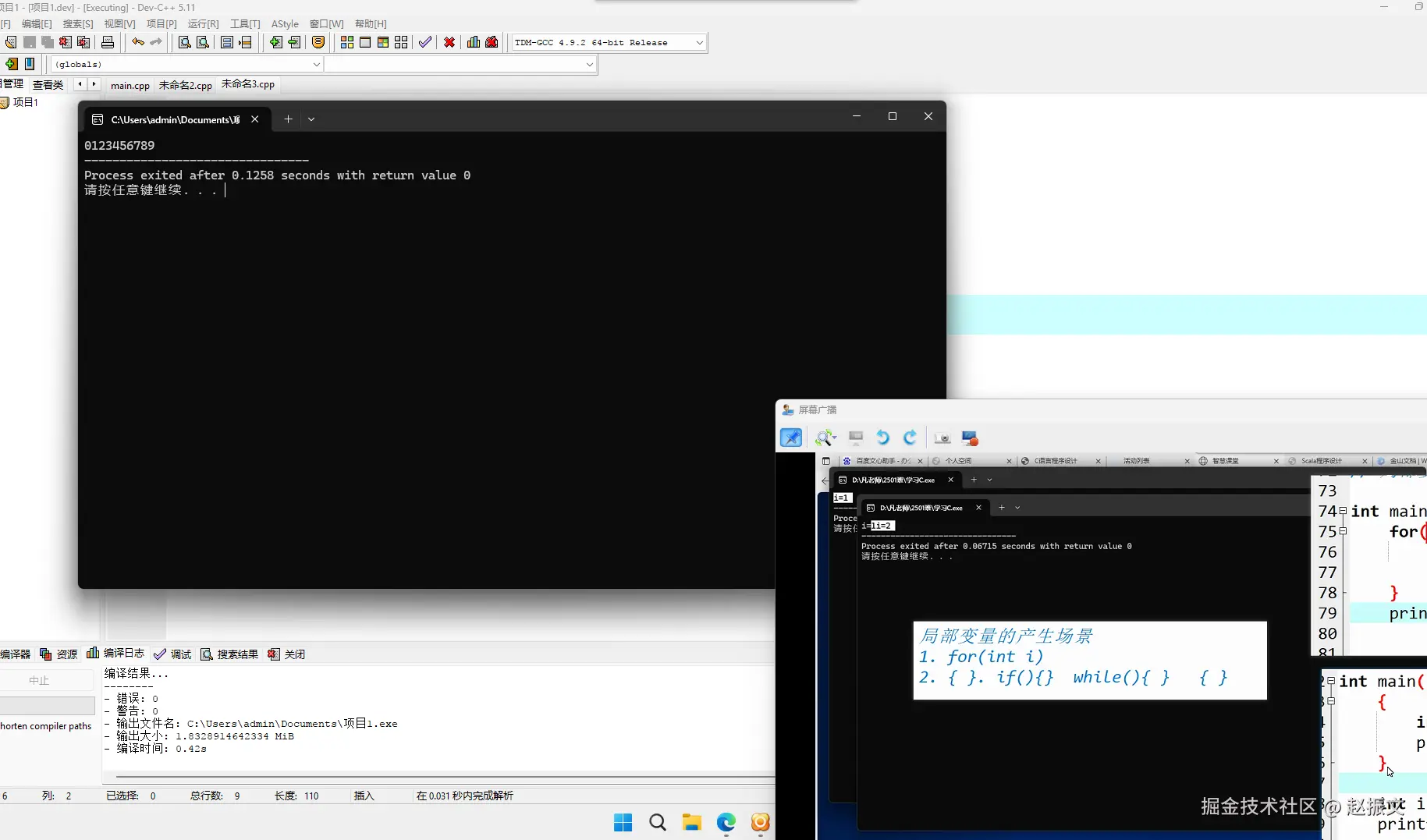Collapse the fold marker at line 75
Viewport: 1427px width, 840px height.
coord(1343,531)
